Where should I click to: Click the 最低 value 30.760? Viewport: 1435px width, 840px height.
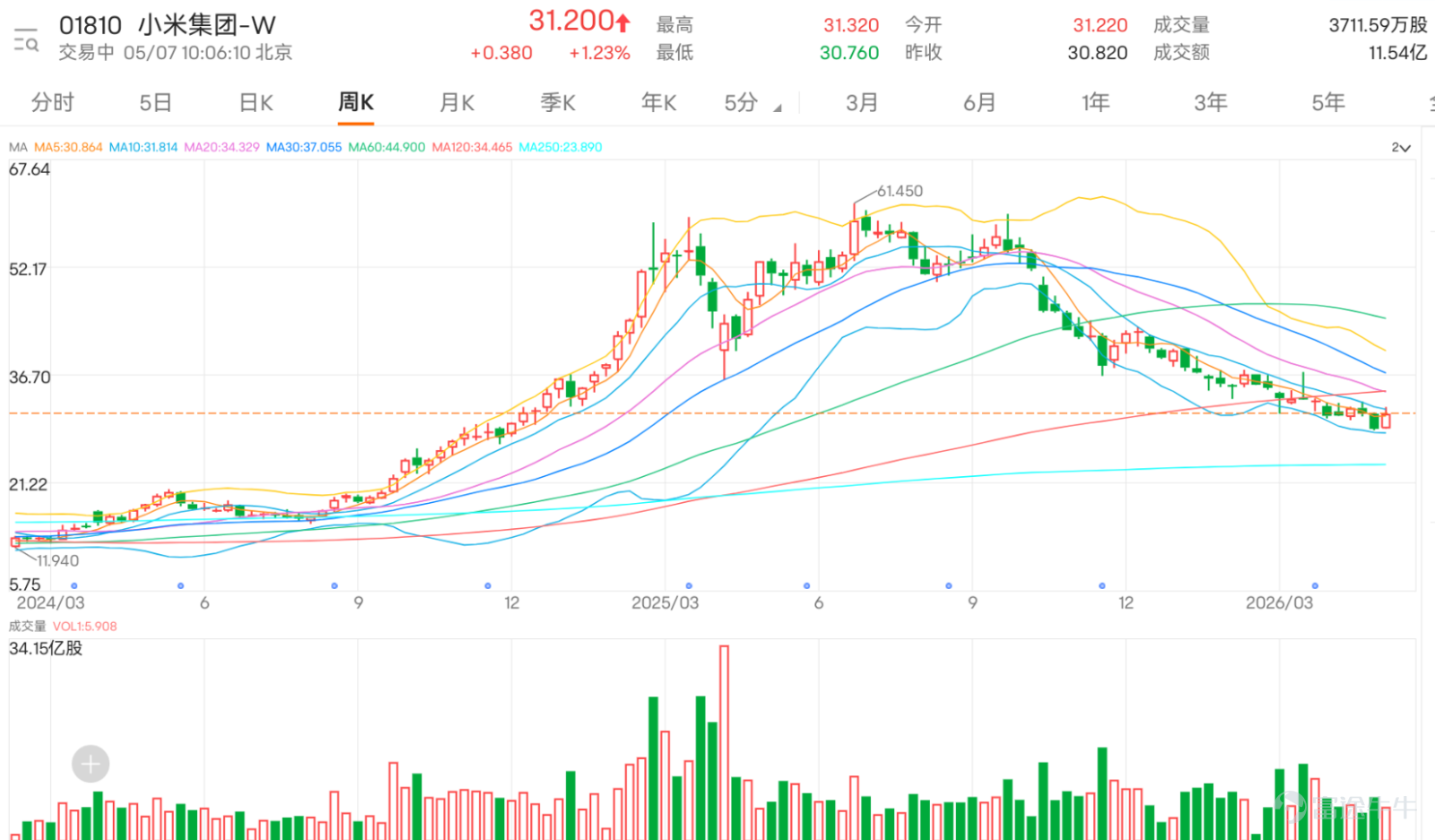[x=849, y=53]
